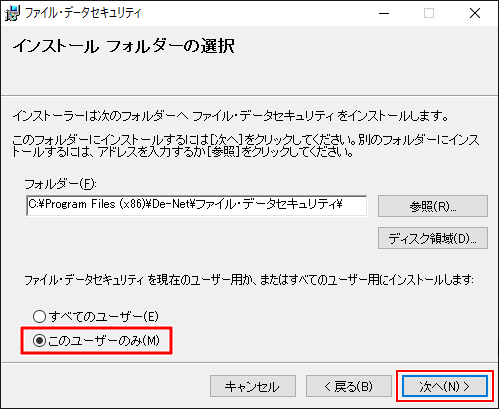Cancel the install with キャンセル
This screenshot has height=409, width=499.
(x=253, y=386)
